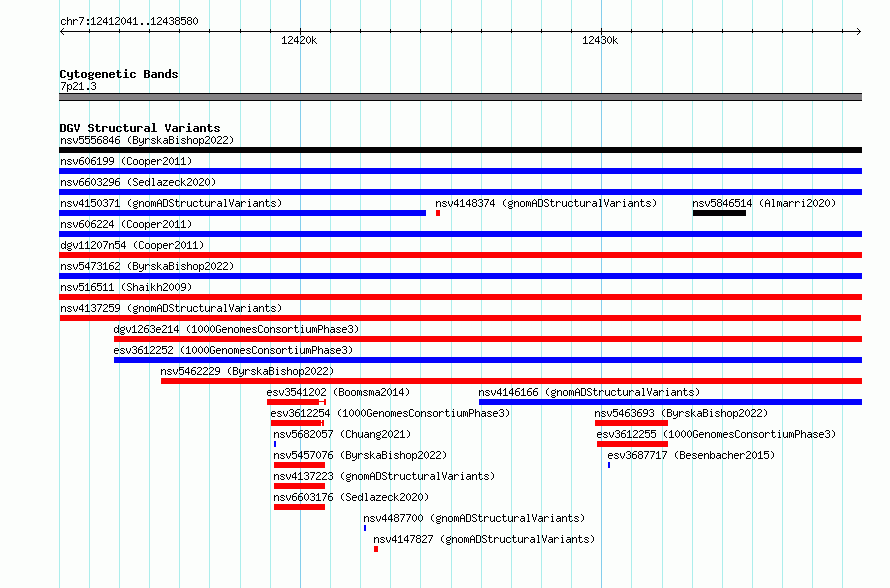Click the red esv3612255 feature bar
The image size is (890, 588).
632,444
